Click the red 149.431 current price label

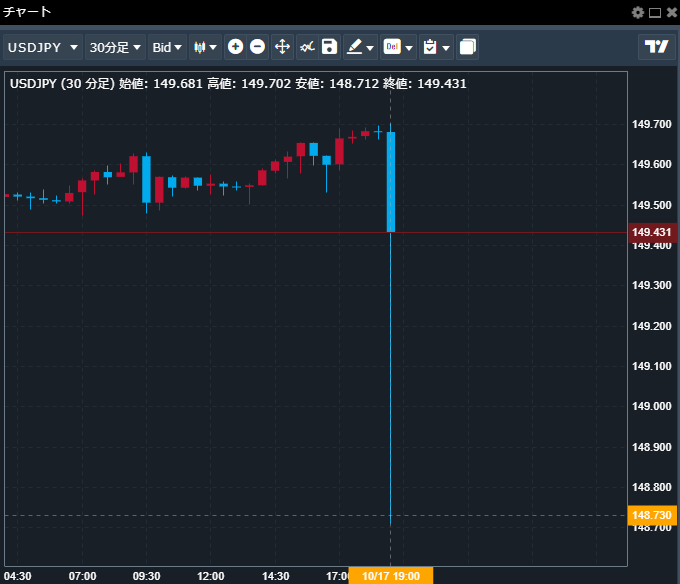pyautogui.click(x=652, y=232)
